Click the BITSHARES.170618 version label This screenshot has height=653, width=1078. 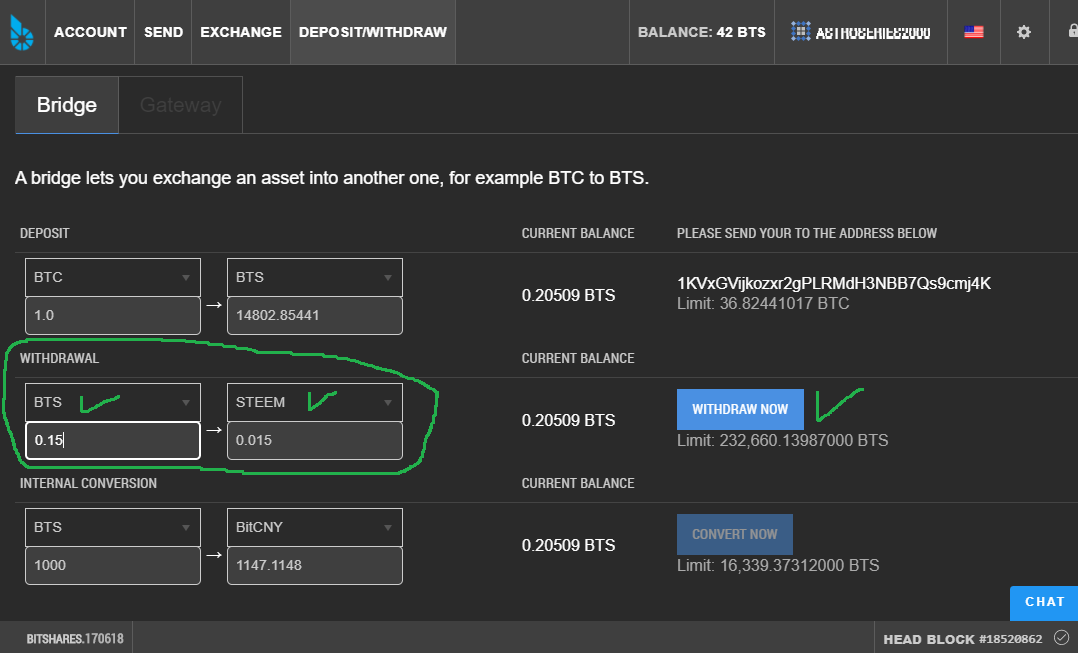coord(75,639)
